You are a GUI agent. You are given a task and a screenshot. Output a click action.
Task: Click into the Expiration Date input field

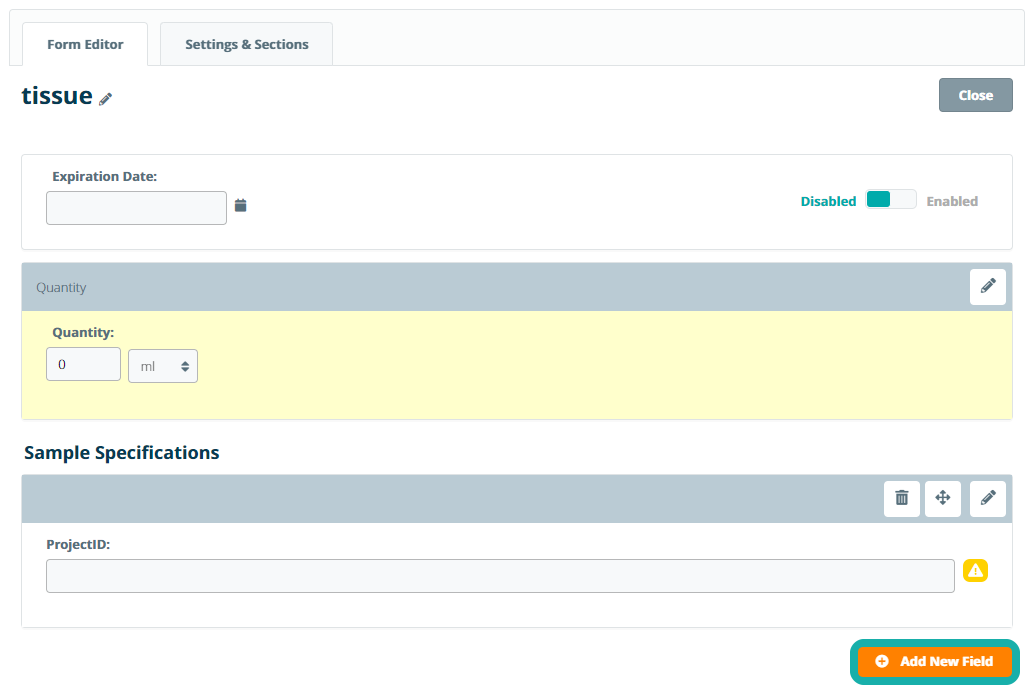pos(136,208)
